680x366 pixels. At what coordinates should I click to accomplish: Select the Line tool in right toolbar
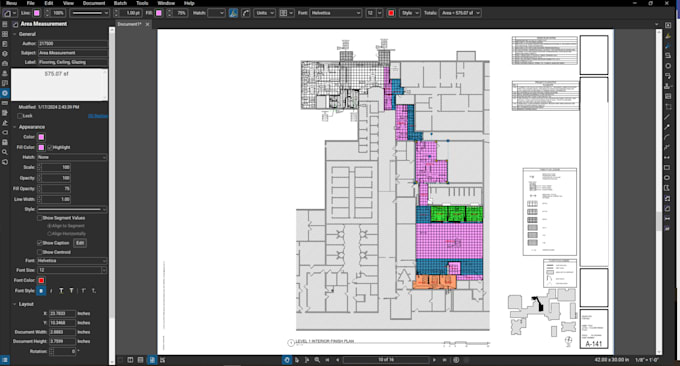pos(667,117)
